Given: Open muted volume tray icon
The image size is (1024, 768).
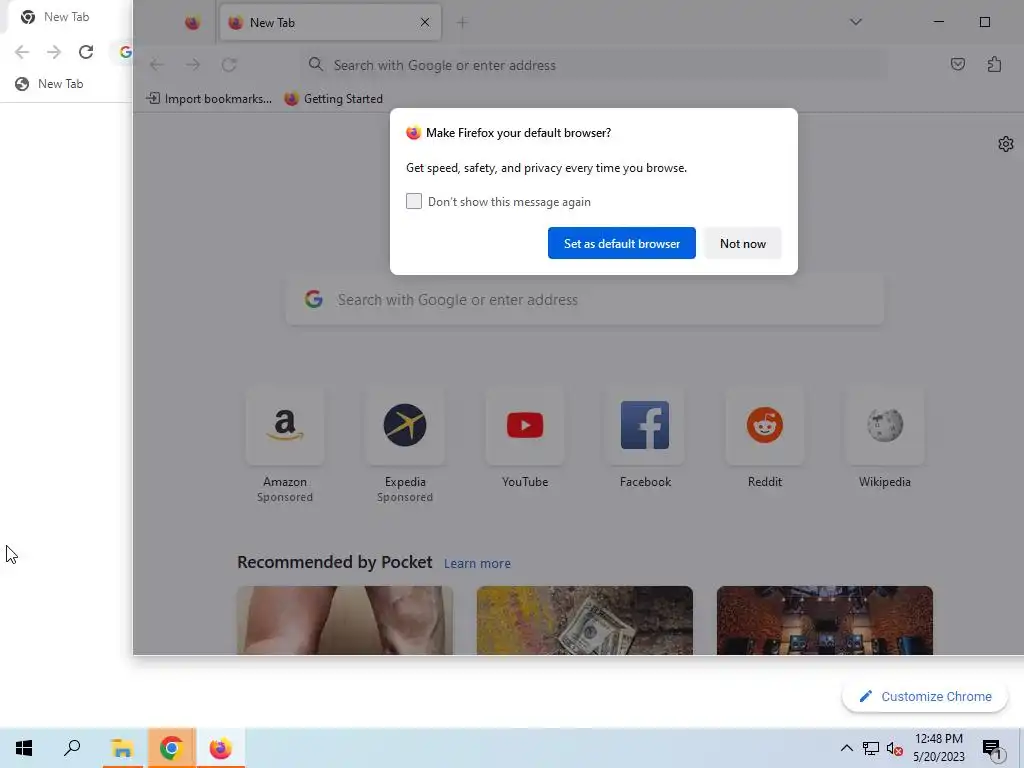Looking at the screenshot, I should (x=894, y=748).
